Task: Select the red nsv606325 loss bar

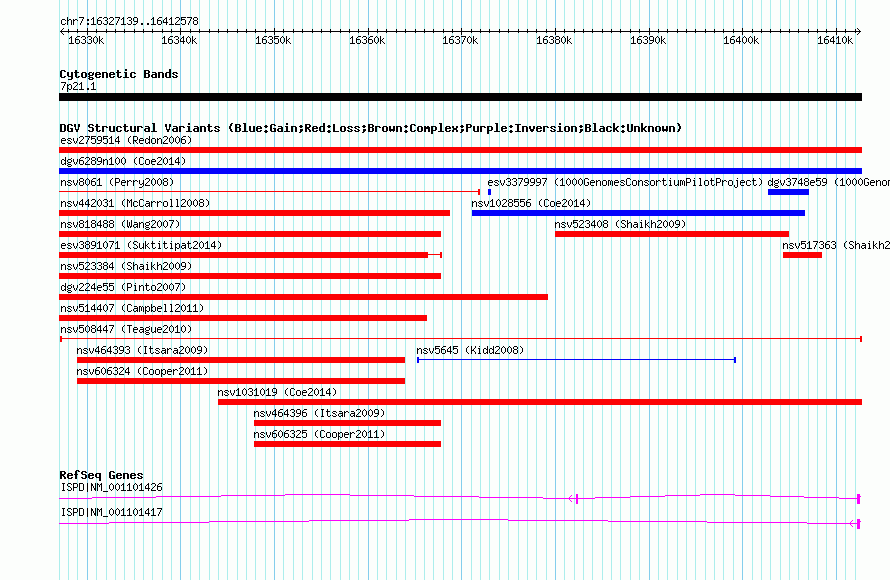Action: click(347, 444)
